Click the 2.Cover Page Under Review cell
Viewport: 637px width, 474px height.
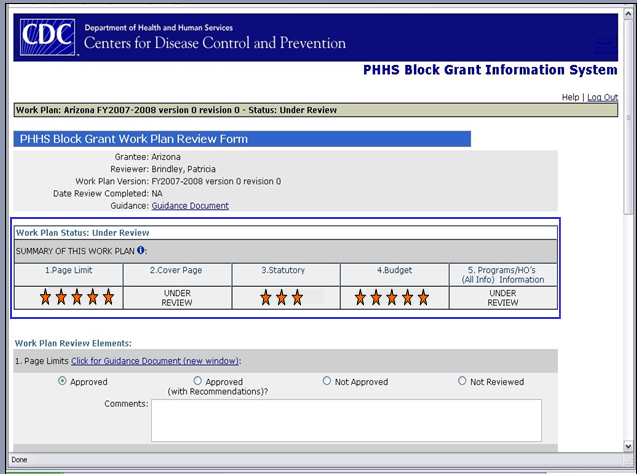click(177, 297)
